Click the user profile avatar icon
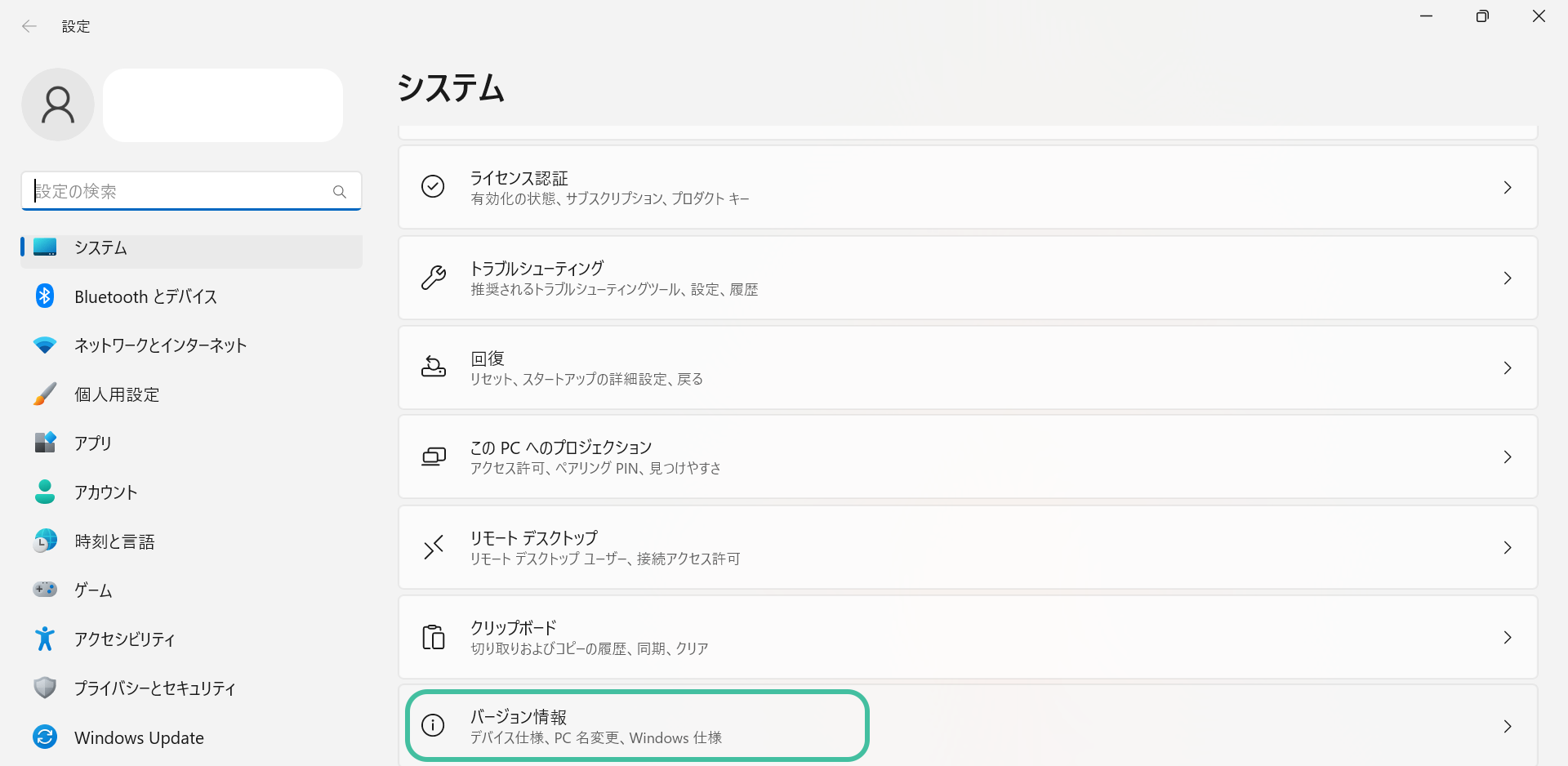This screenshot has height=766, width=1568. pyautogui.click(x=58, y=105)
